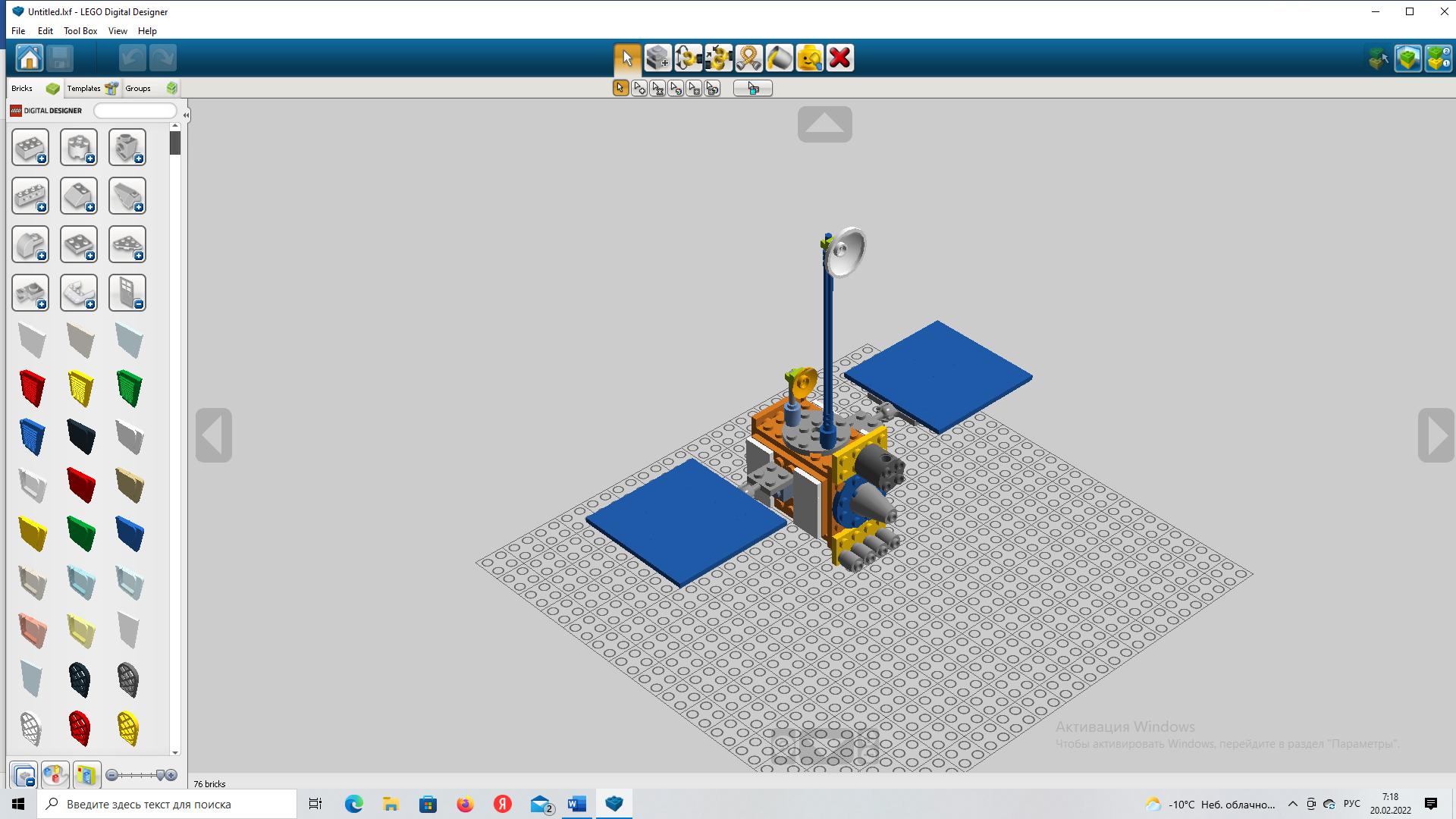The image size is (1456, 819).
Task: Select the Paint bucket tool
Action: pyautogui.click(x=779, y=58)
